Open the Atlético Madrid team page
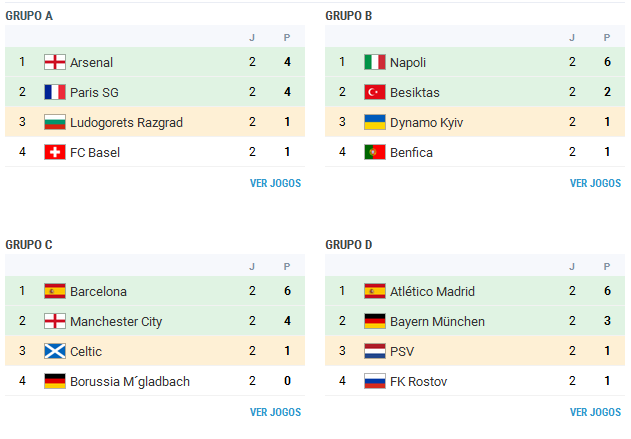 pos(432,291)
